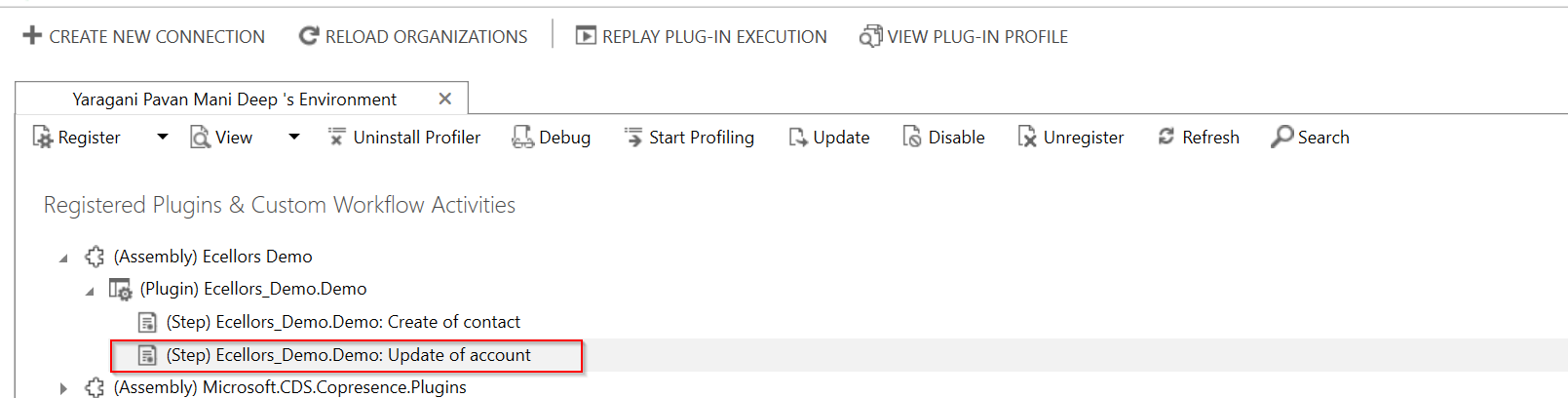This screenshot has height=398, width=1568.
Task: Click the Start Profiling icon
Action: pyautogui.click(x=633, y=138)
